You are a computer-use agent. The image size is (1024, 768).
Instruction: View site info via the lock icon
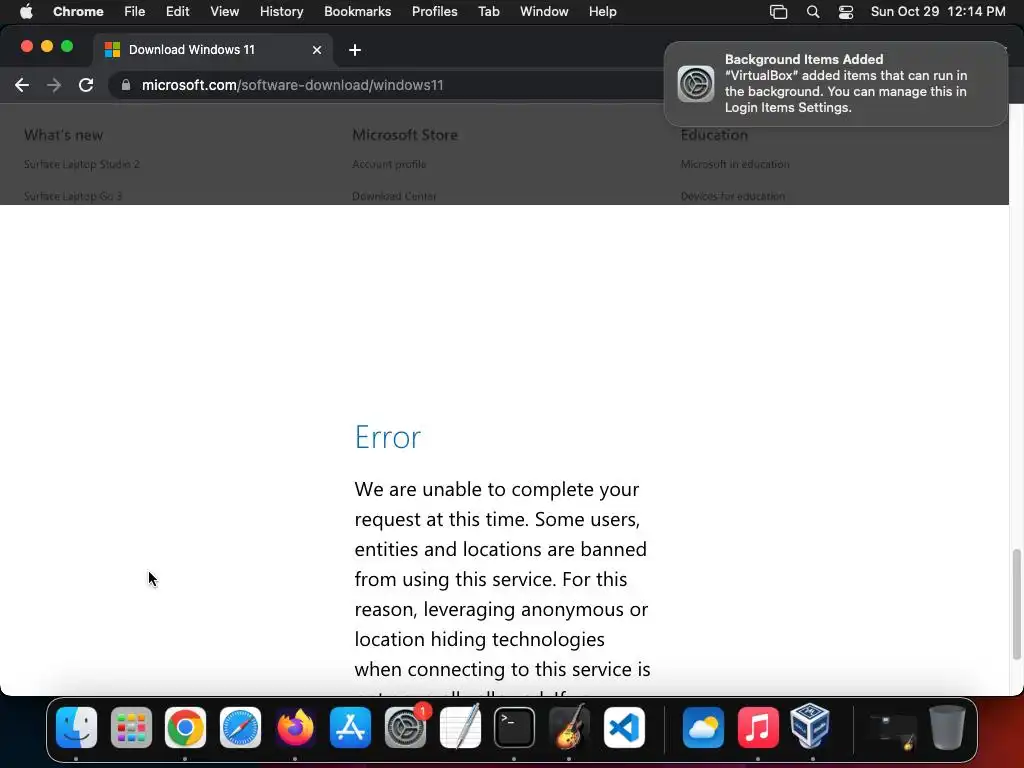(126, 85)
